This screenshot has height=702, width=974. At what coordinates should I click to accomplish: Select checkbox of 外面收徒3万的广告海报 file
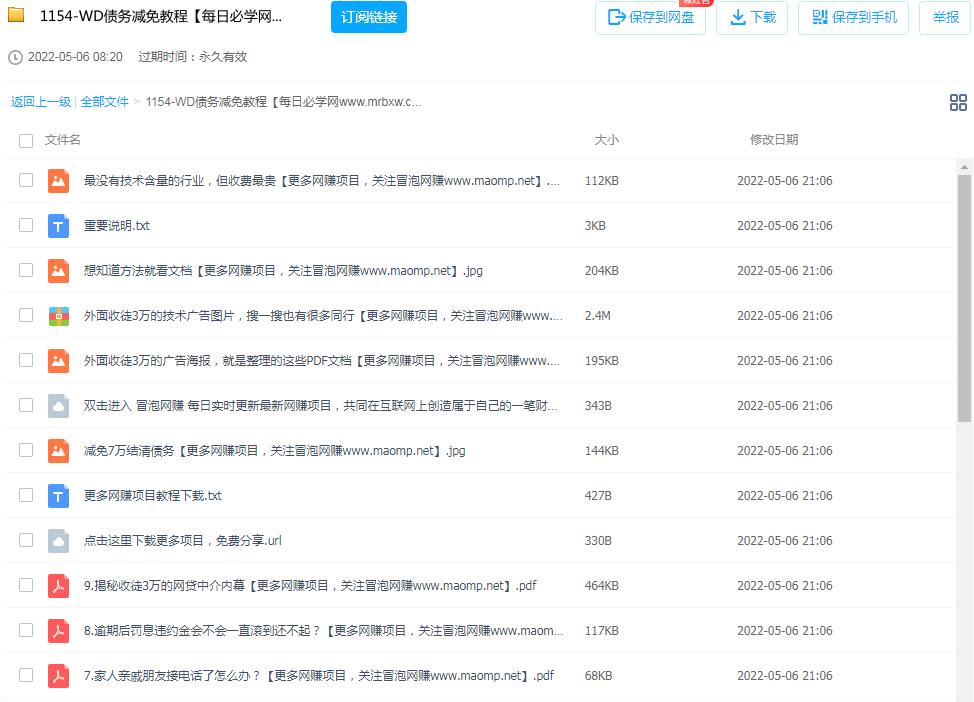pyautogui.click(x=26, y=360)
